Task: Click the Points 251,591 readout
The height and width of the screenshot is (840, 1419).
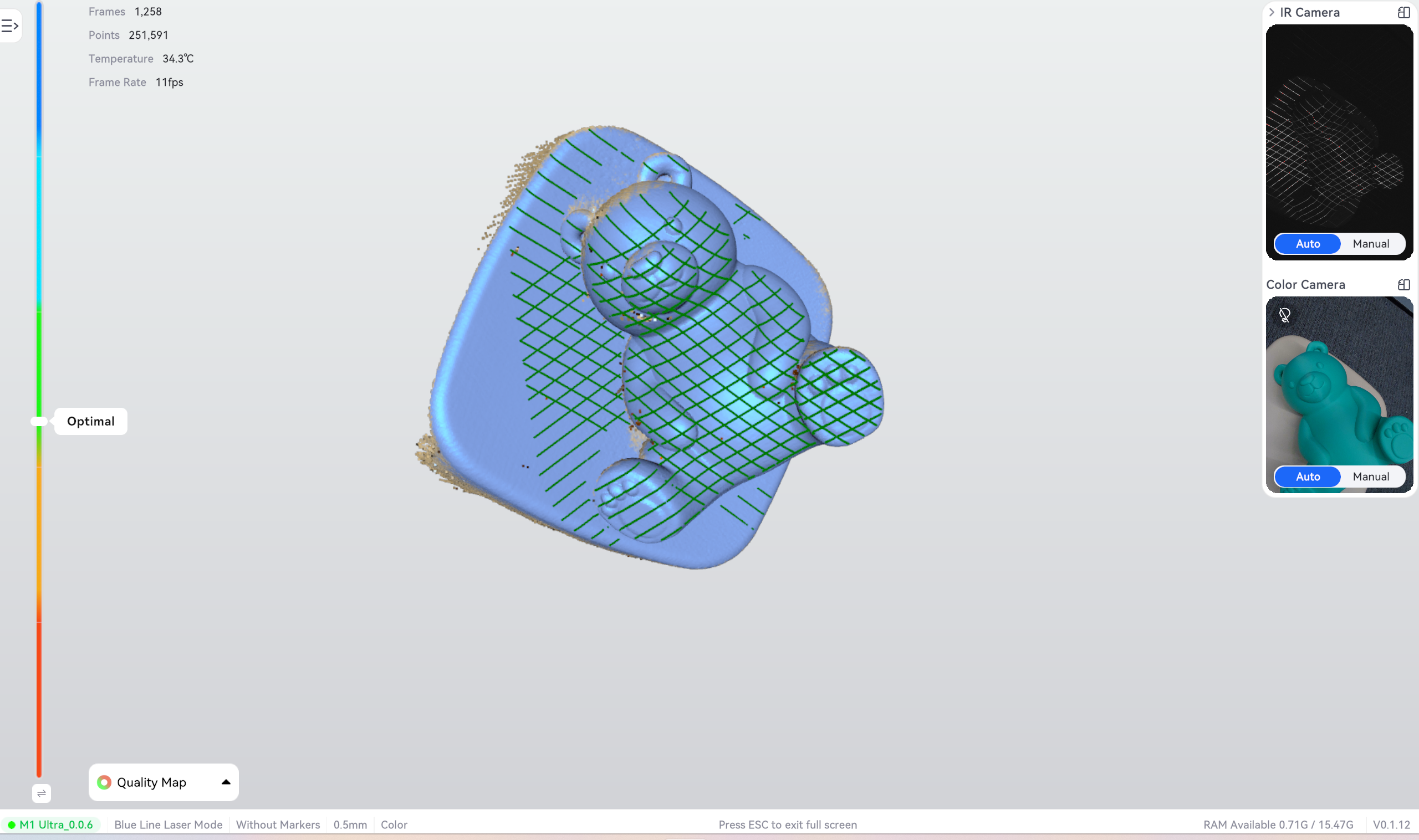Action: [129, 35]
